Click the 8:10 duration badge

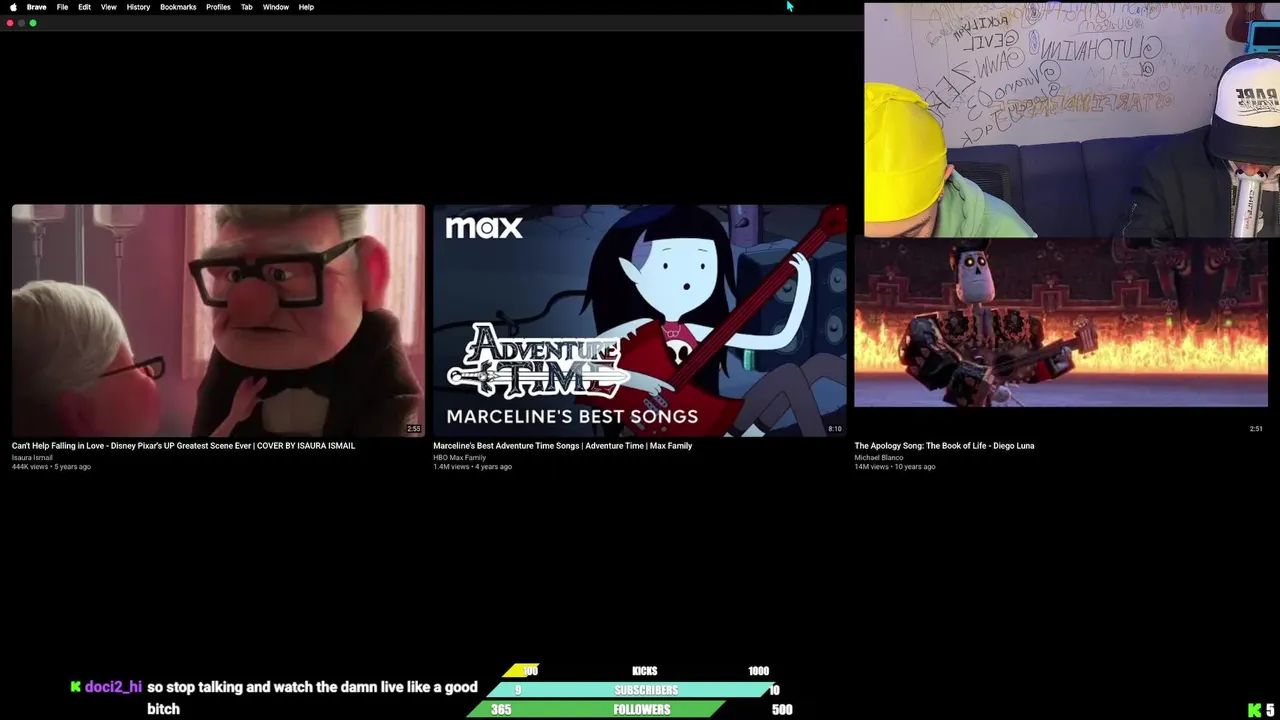[x=835, y=429]
